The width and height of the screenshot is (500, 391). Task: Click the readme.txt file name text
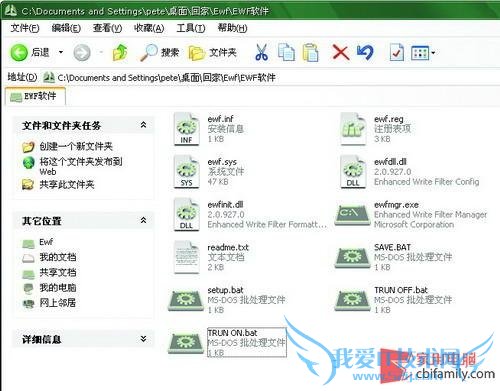(228, 247)
